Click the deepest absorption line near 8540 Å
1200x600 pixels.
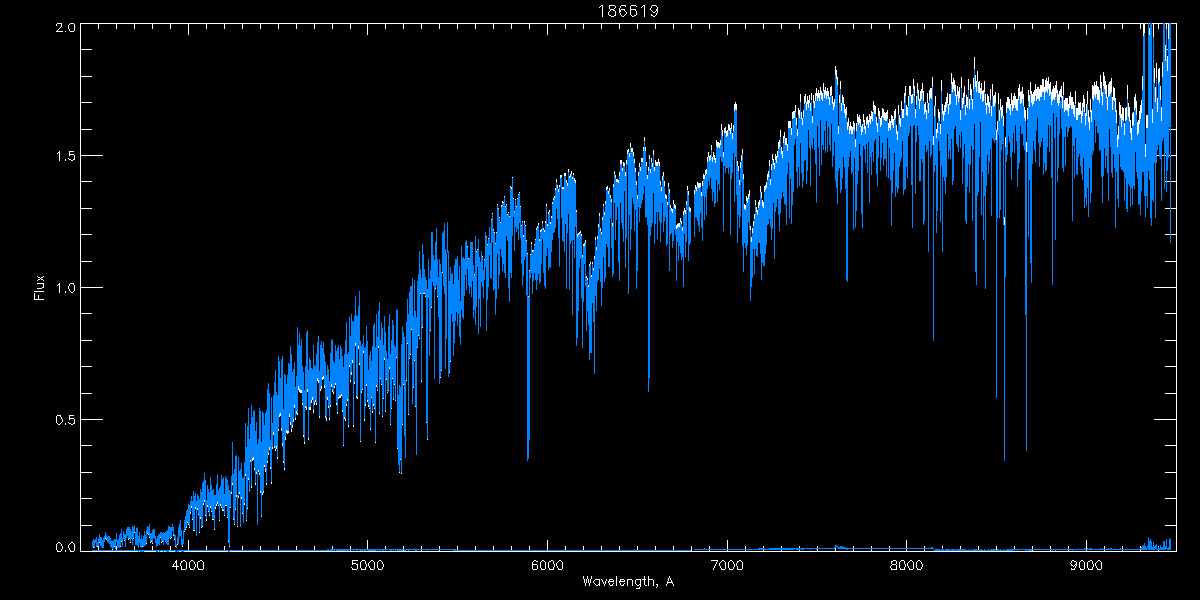1004,458
